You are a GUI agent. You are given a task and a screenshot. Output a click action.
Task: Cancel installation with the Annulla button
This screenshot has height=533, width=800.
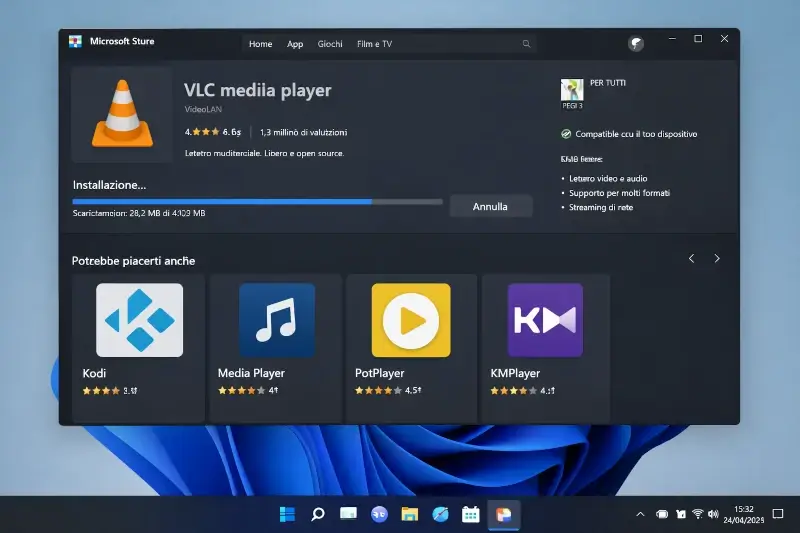coord(491,207)
